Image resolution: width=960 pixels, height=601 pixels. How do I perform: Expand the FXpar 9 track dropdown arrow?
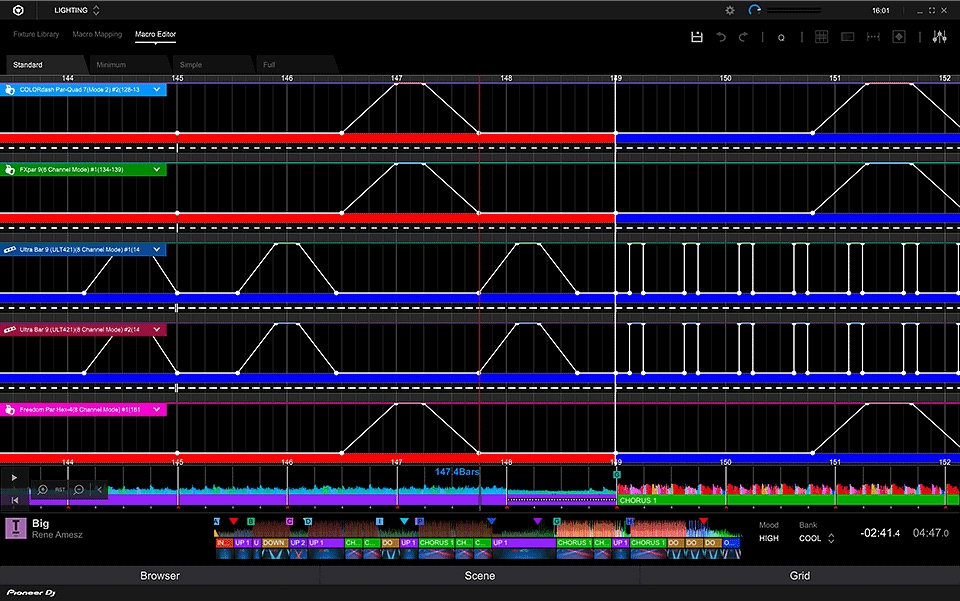click(157, 170)
